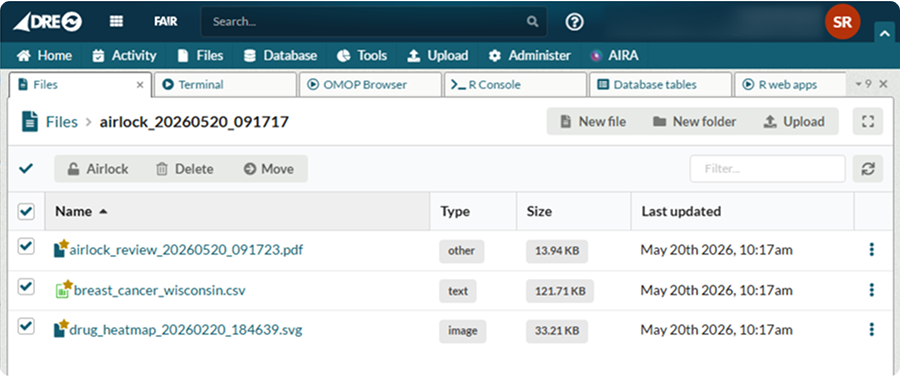Screen dimensions: 900x376
Task: Uncheck the airlock_review pdf checkbox
Action: [26, 247]
